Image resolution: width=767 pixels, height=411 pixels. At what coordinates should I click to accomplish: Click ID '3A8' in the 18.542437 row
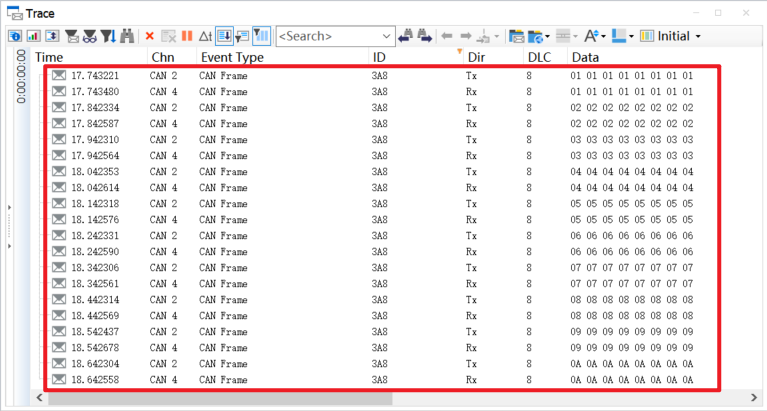click(380, 332)
